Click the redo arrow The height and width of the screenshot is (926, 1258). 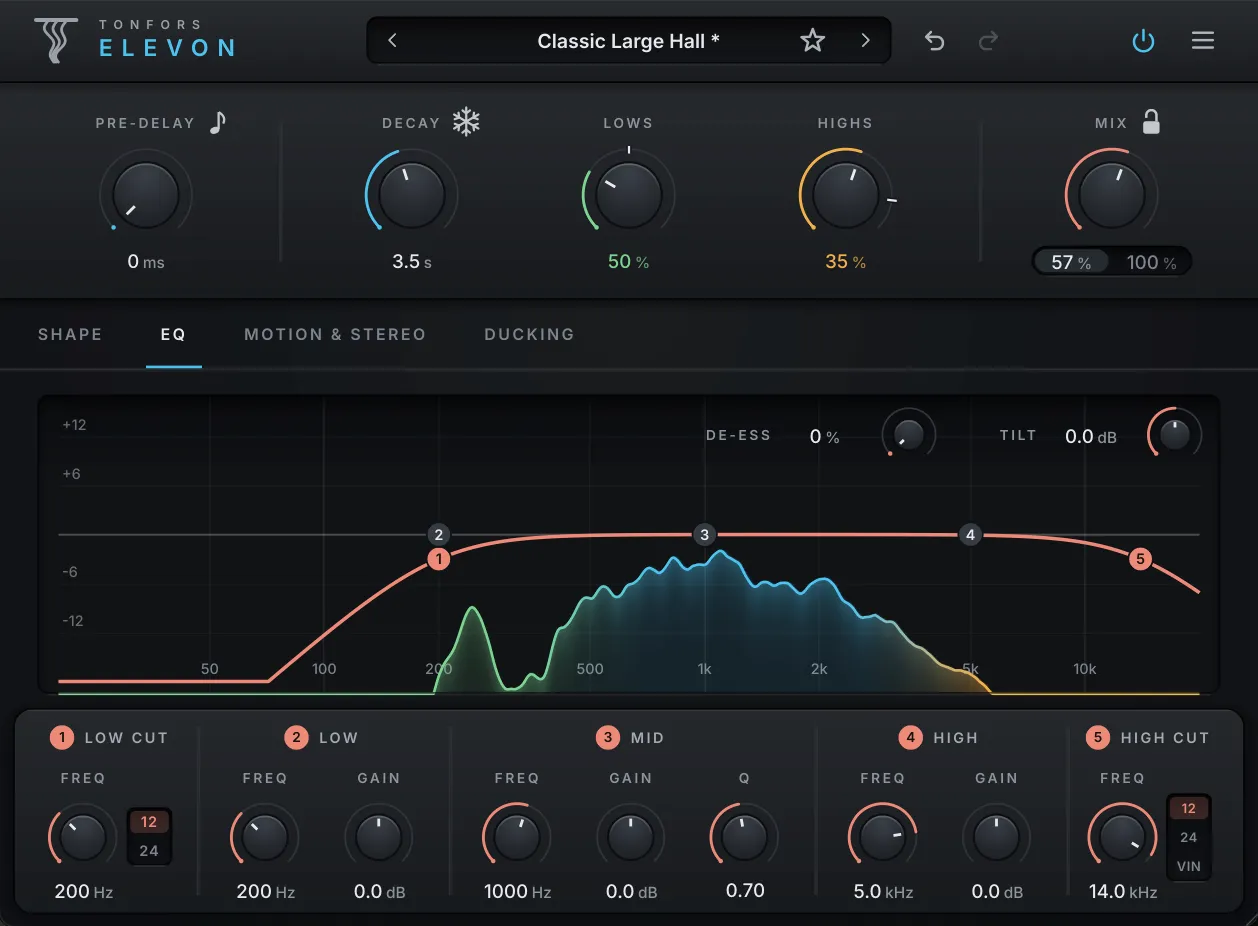988,41
